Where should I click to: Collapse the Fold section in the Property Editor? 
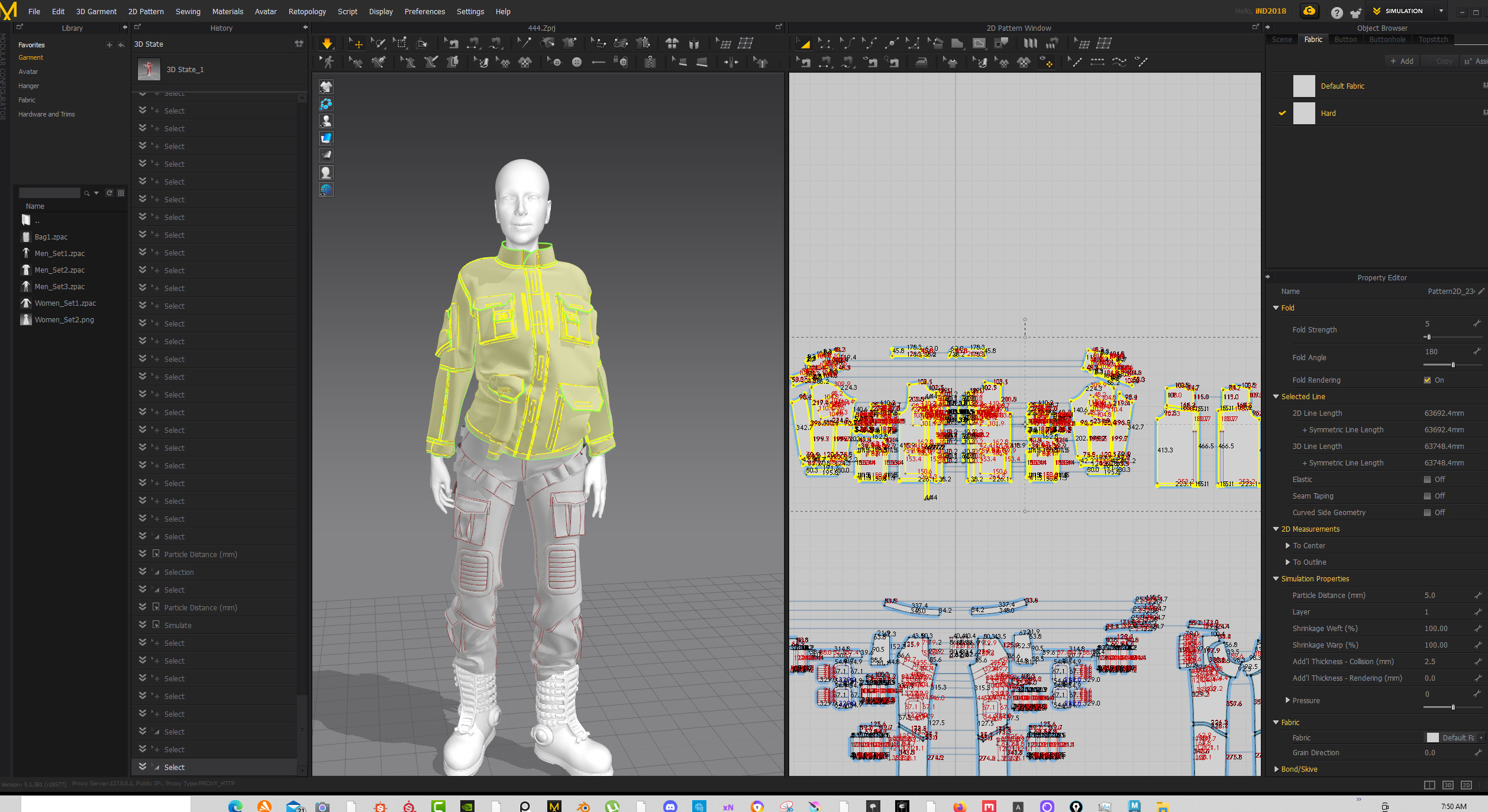(1276, 308)
